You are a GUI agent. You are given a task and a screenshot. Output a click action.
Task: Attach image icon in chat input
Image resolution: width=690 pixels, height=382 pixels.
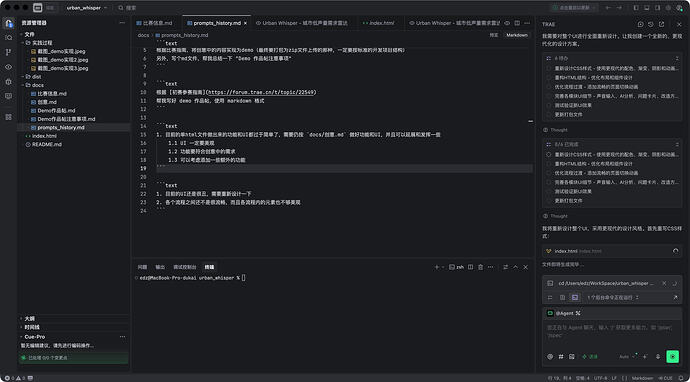coord(572,357)
